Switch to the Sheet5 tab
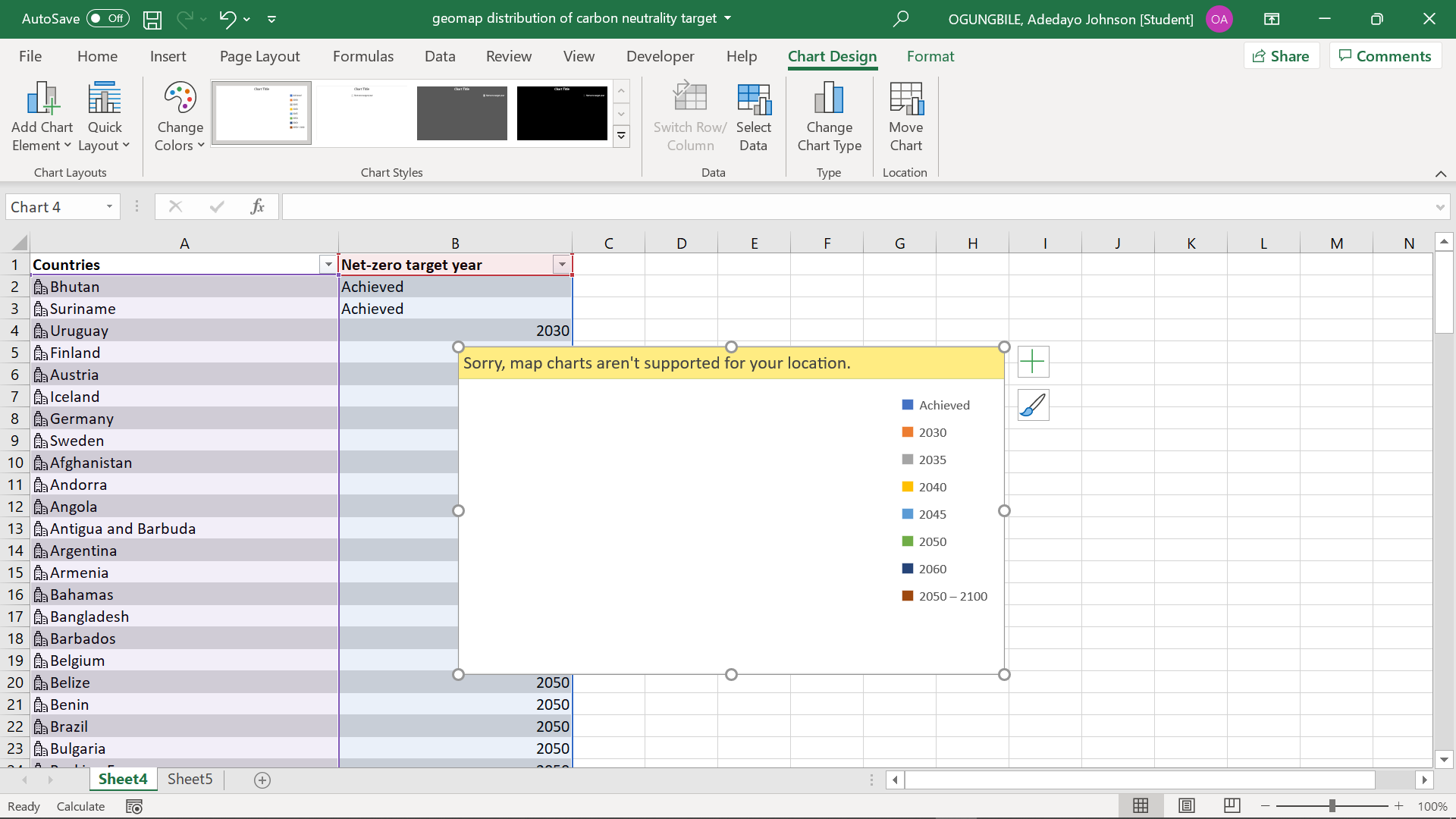The image size is (1456, 819). (x=190, y=779)
